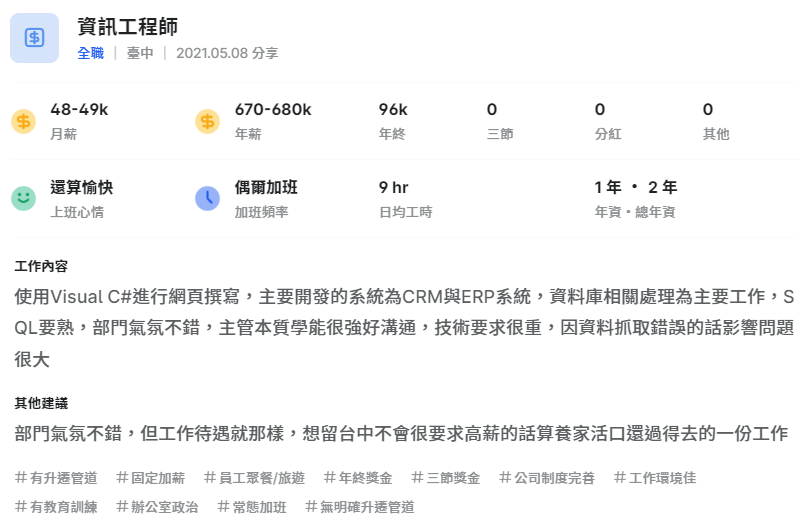Image resolution: width=806 pixels, height=524 pixels.
Task: Click the #三節獎金 tag
Action: (446, 478)
